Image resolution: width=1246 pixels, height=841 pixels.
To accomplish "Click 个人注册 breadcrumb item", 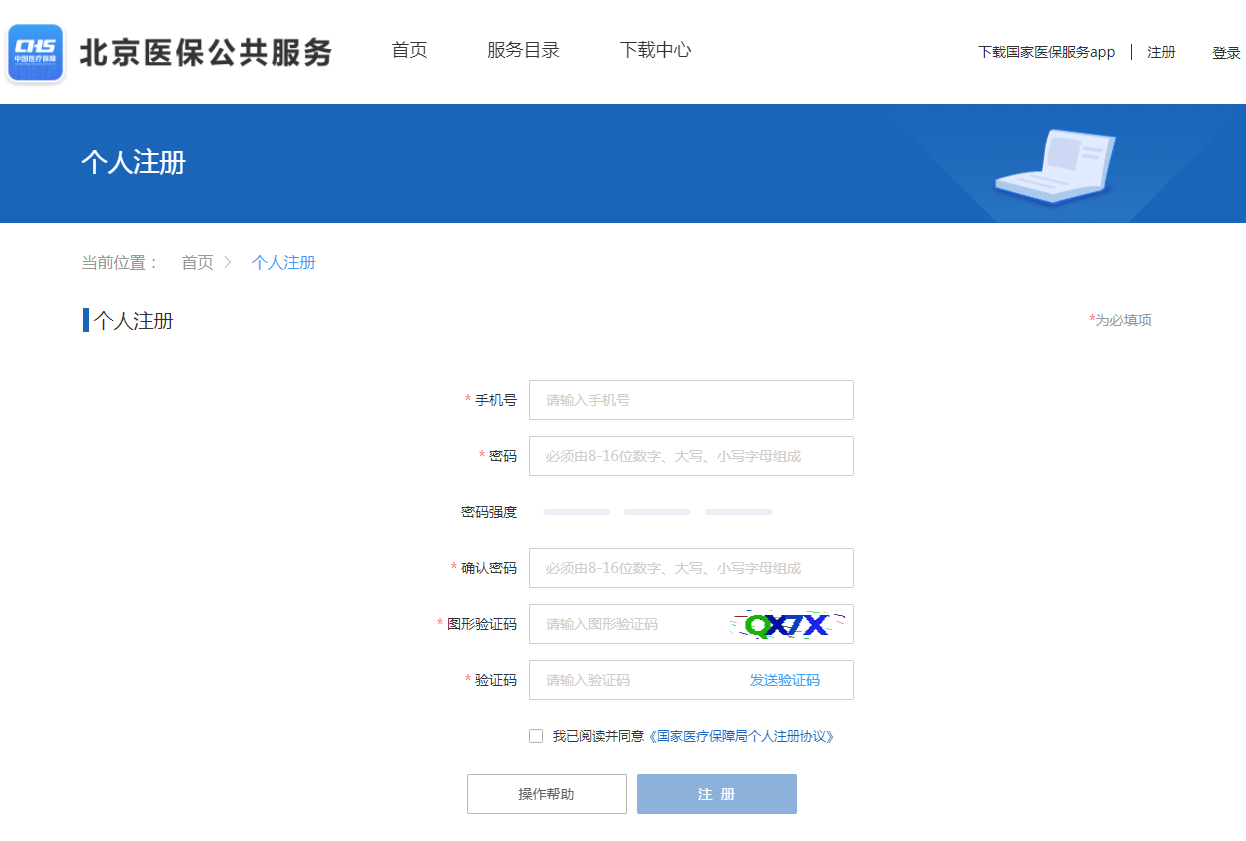I will coord(283,262).
